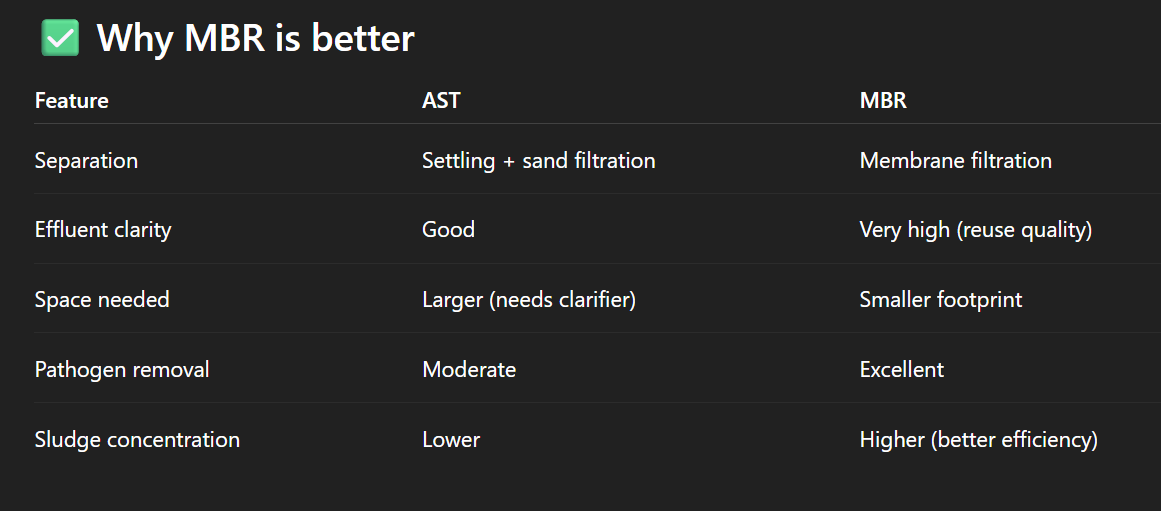Click the "Moderate" cell under AST
The height and width of the screenshot is (511, 1161).
tap(469, 370)
